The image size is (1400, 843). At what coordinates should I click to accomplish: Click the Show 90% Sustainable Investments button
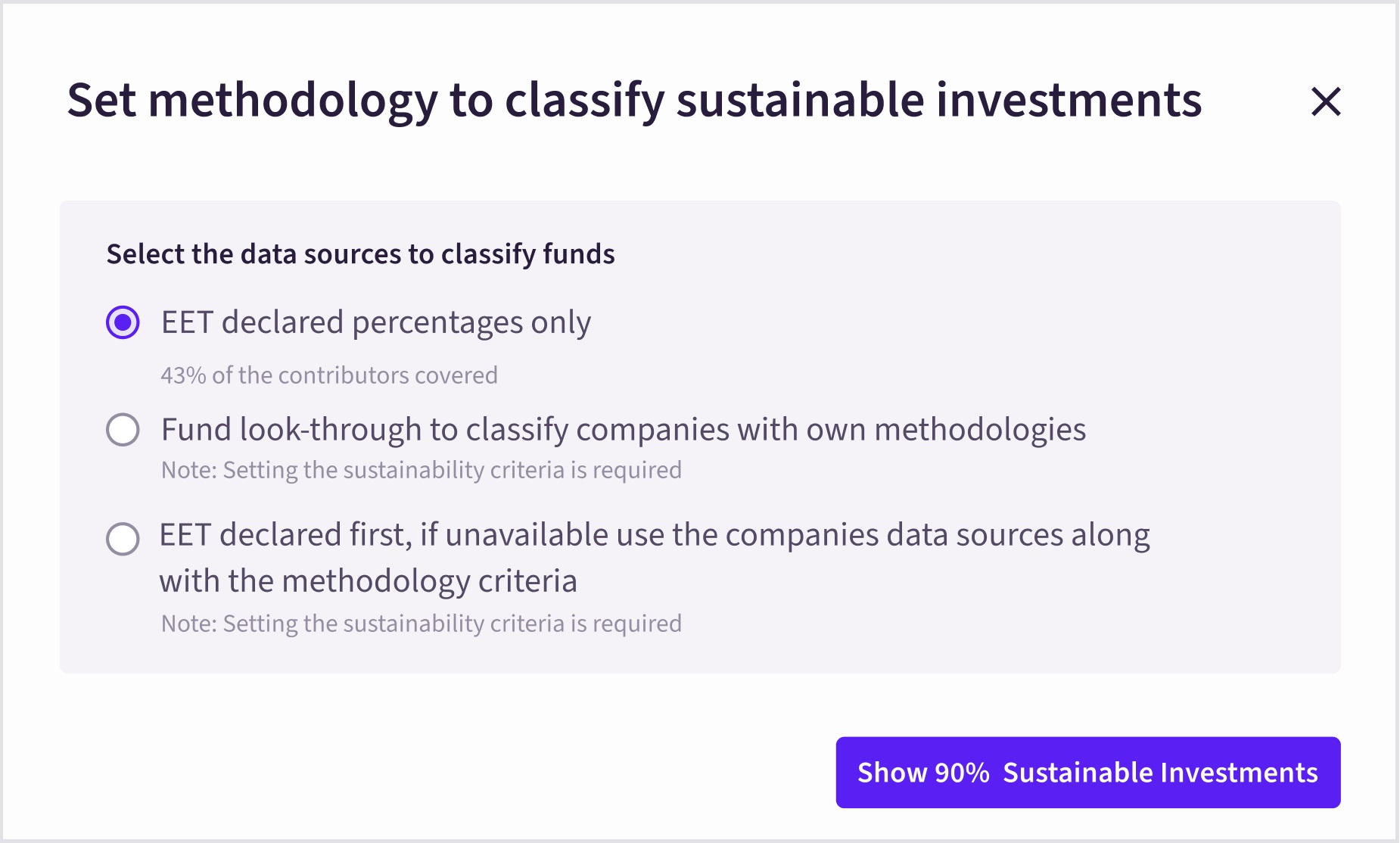click(1087, 773)
